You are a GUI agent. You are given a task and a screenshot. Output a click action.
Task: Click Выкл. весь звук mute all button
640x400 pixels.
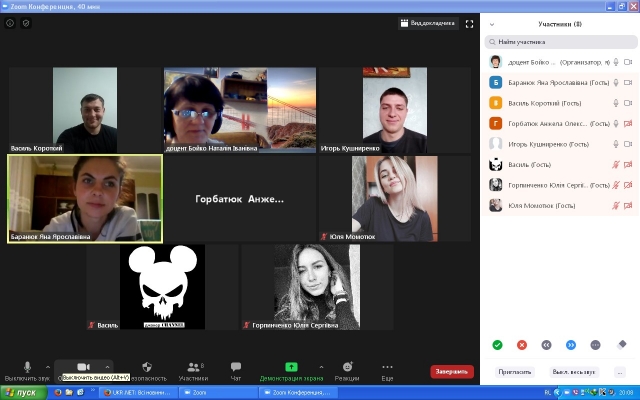tap(574, 372)
